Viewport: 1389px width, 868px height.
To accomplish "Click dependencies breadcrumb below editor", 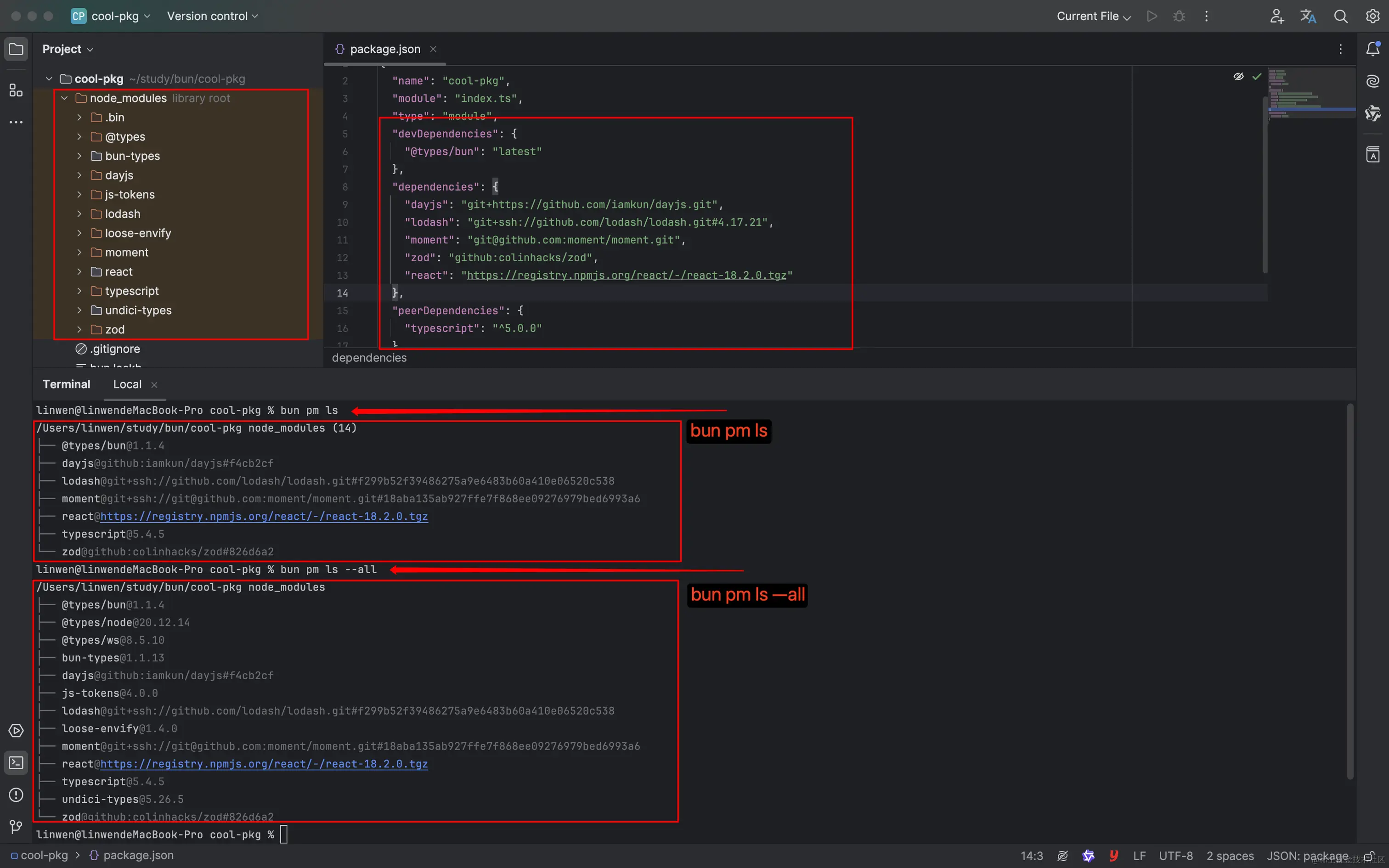I will click(369, 358).
